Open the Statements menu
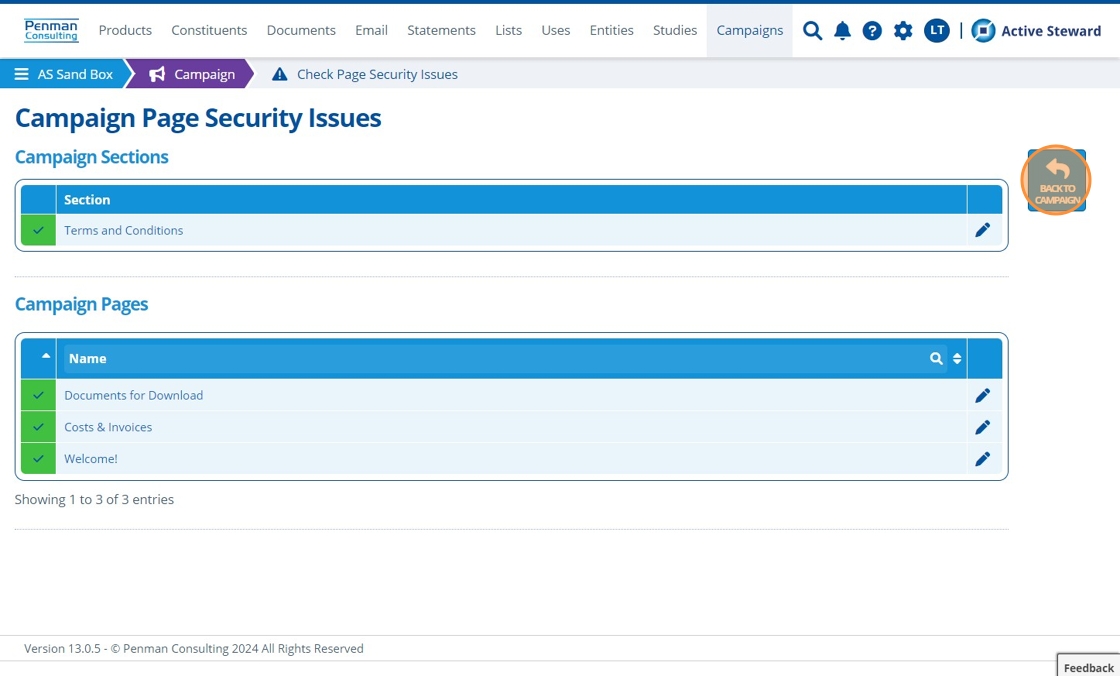Viewport: 1120px width, 676px height. pos(441,31)
